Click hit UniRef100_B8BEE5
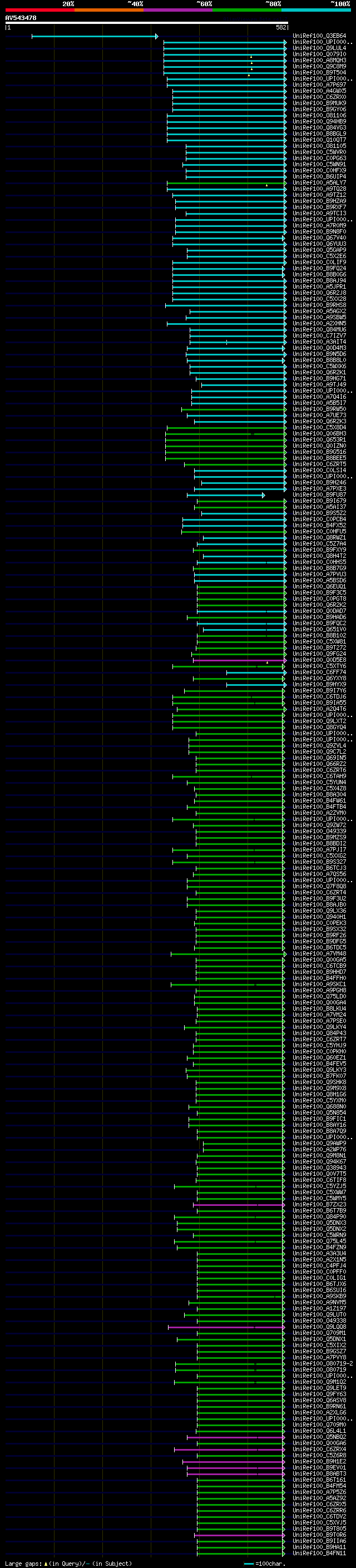Image resolution: width=356 pixels, height=1568 pixels. [x=319, y=458]
